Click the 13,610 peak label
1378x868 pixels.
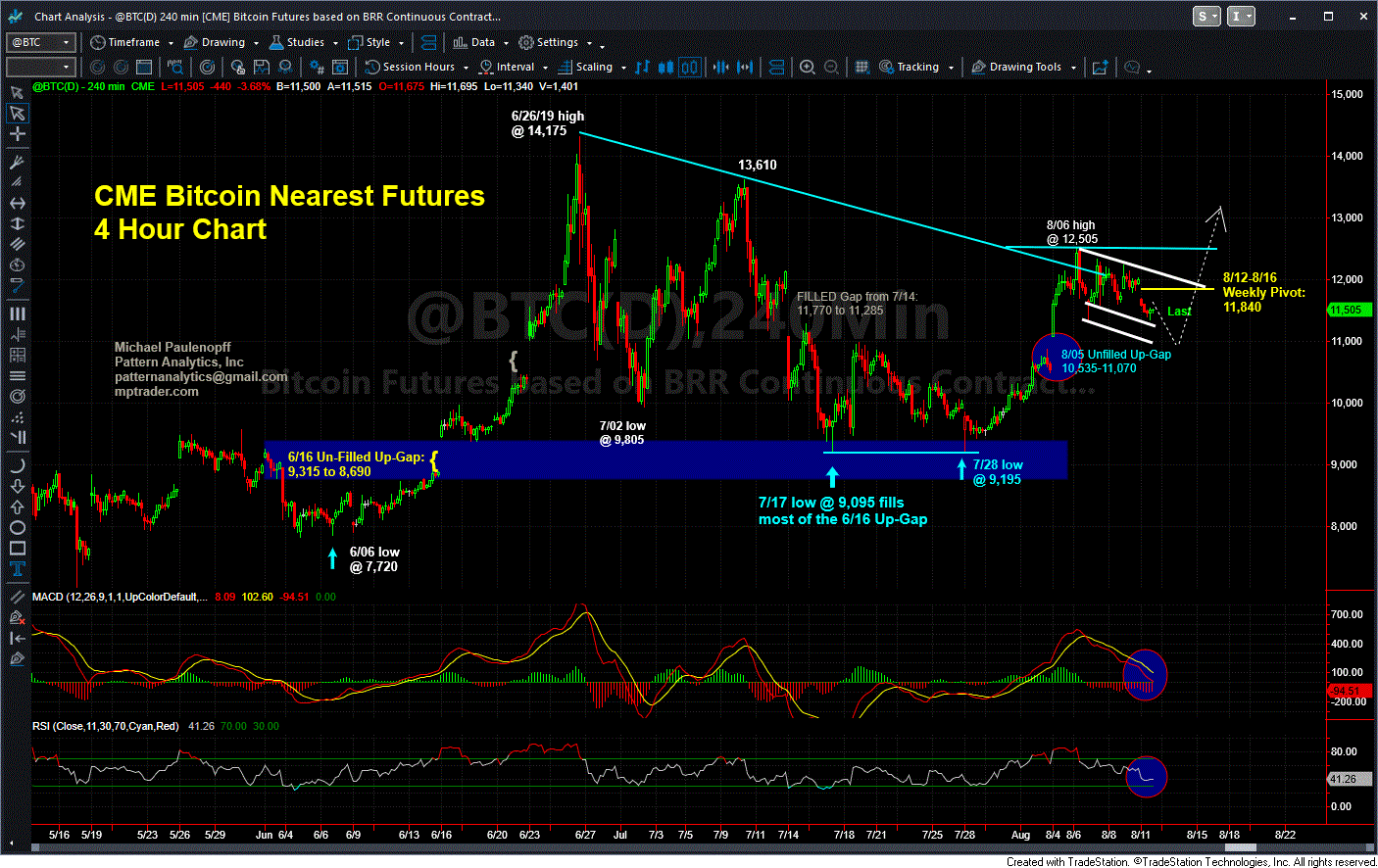click(x=757, y=165)
